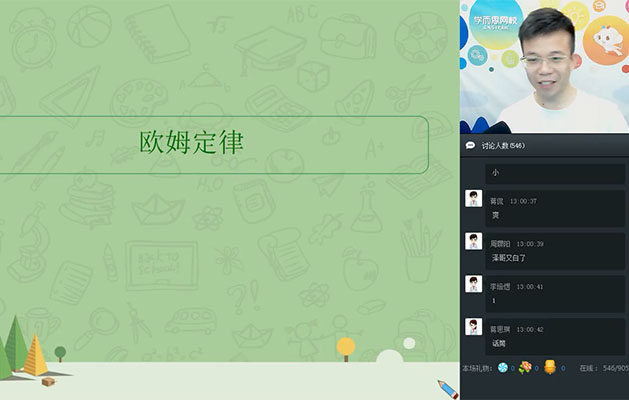629x400 pixels.
Task: Click the top chat message "小"
Action: pyautogui.click(x=555, y=173)
